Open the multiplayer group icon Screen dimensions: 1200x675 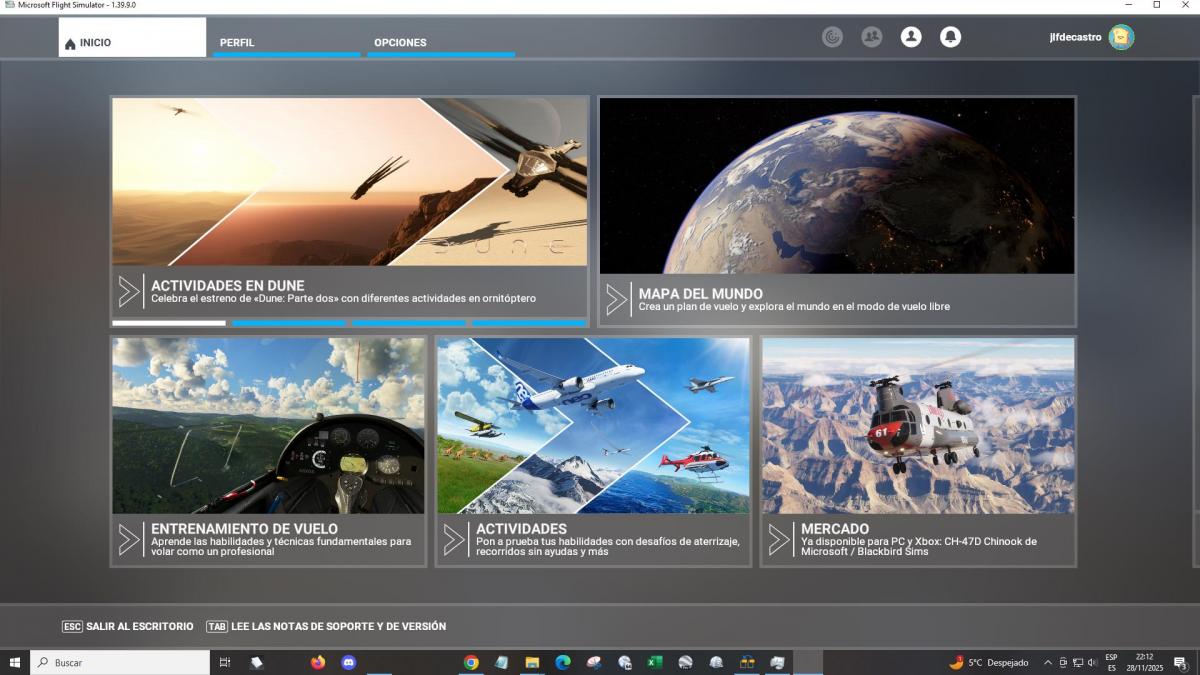872,37
